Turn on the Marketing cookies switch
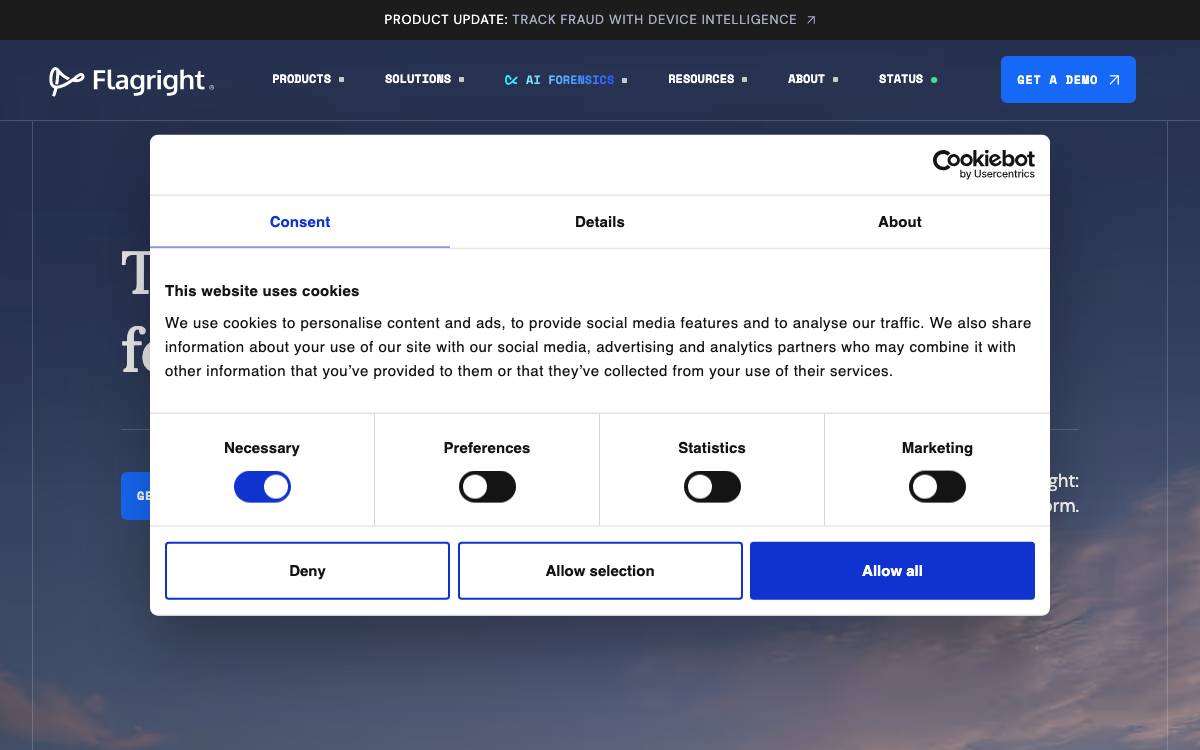The height and width of the screenshot is (750, 1200). pos(937,487)
